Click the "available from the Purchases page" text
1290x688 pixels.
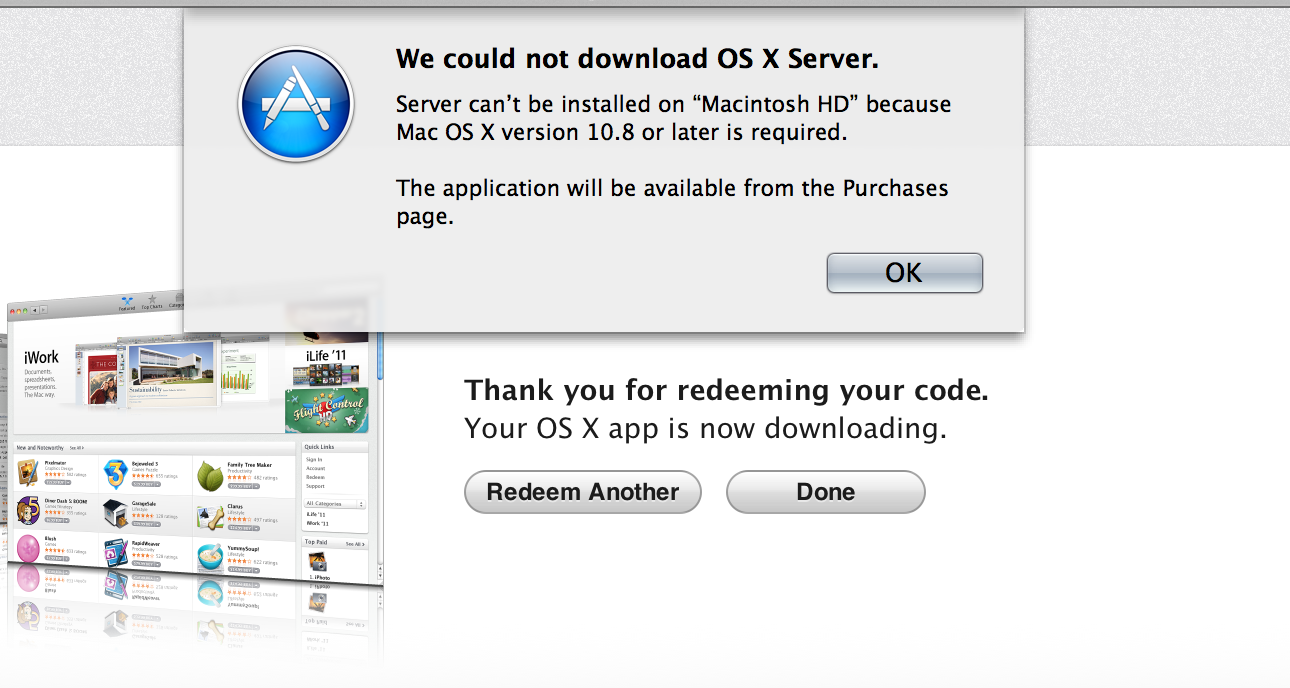[x=672, y=201]
